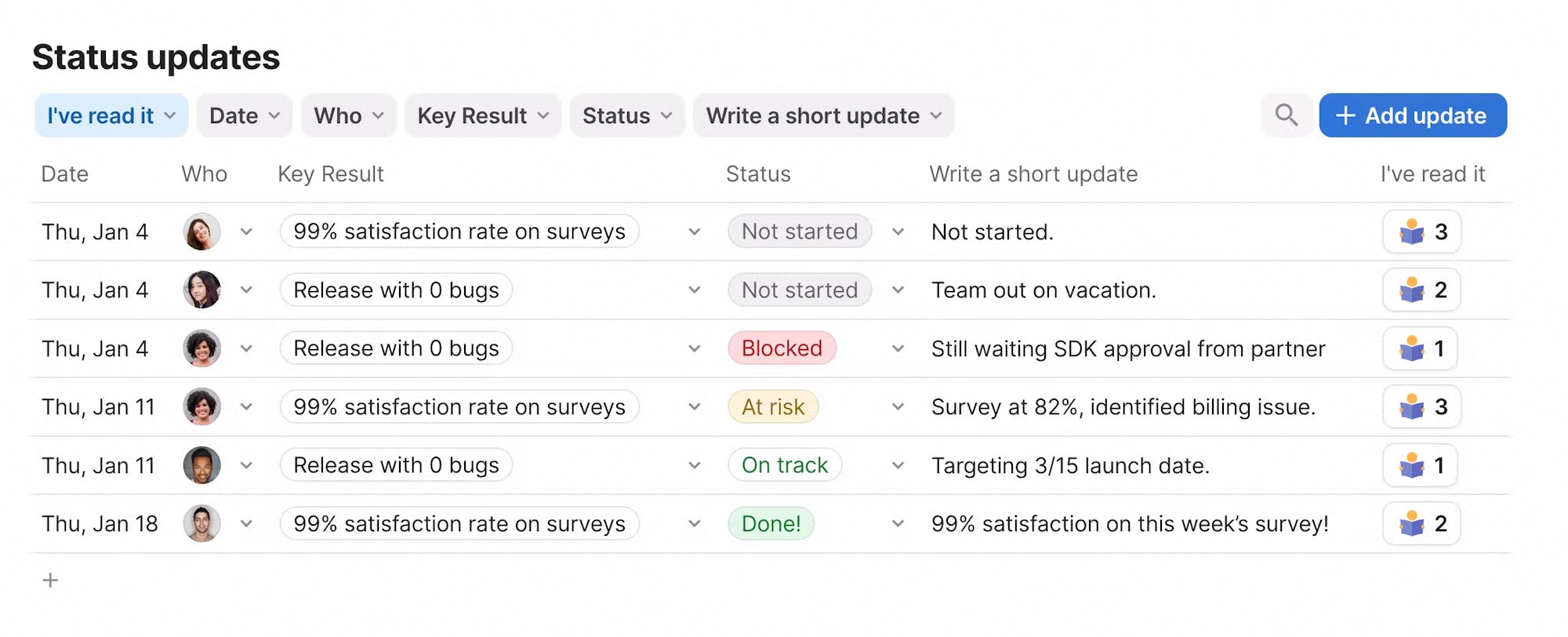Click avatar in Team out on vacation row

tap(201, 289)
